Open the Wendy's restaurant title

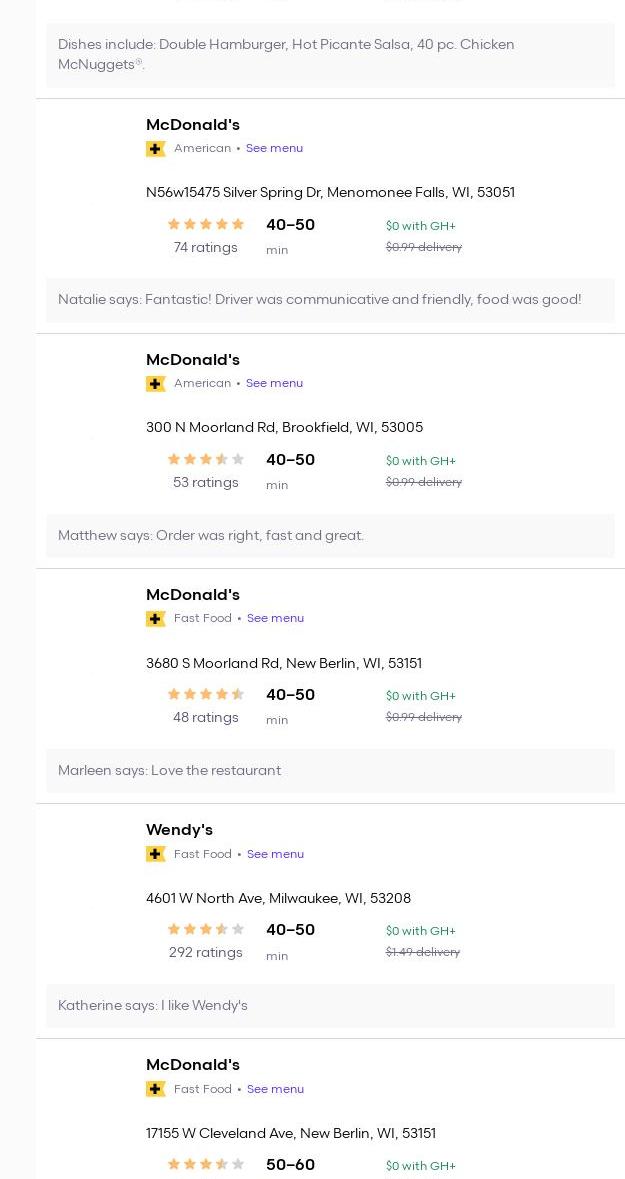click(x=179, y=830)
